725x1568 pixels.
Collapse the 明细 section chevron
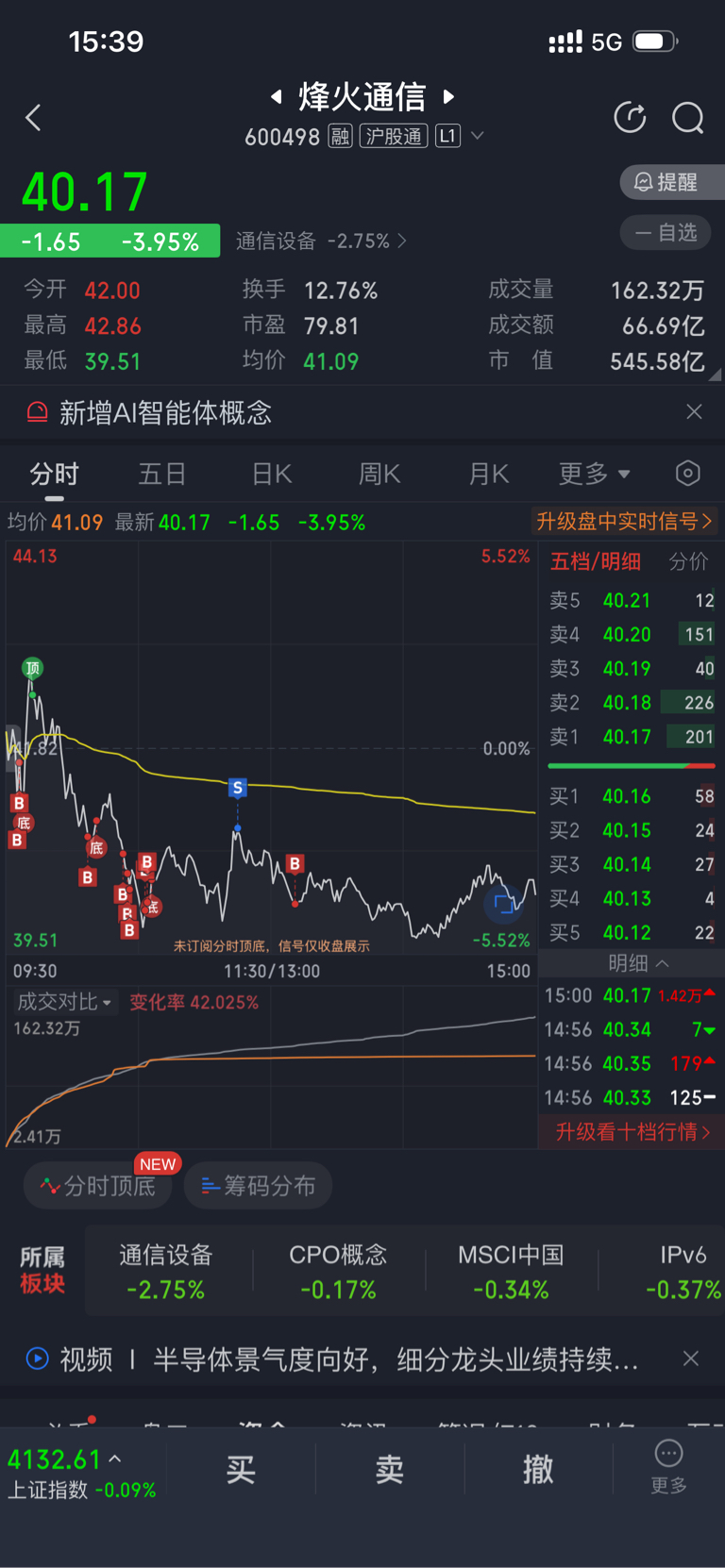coord(663,963)
